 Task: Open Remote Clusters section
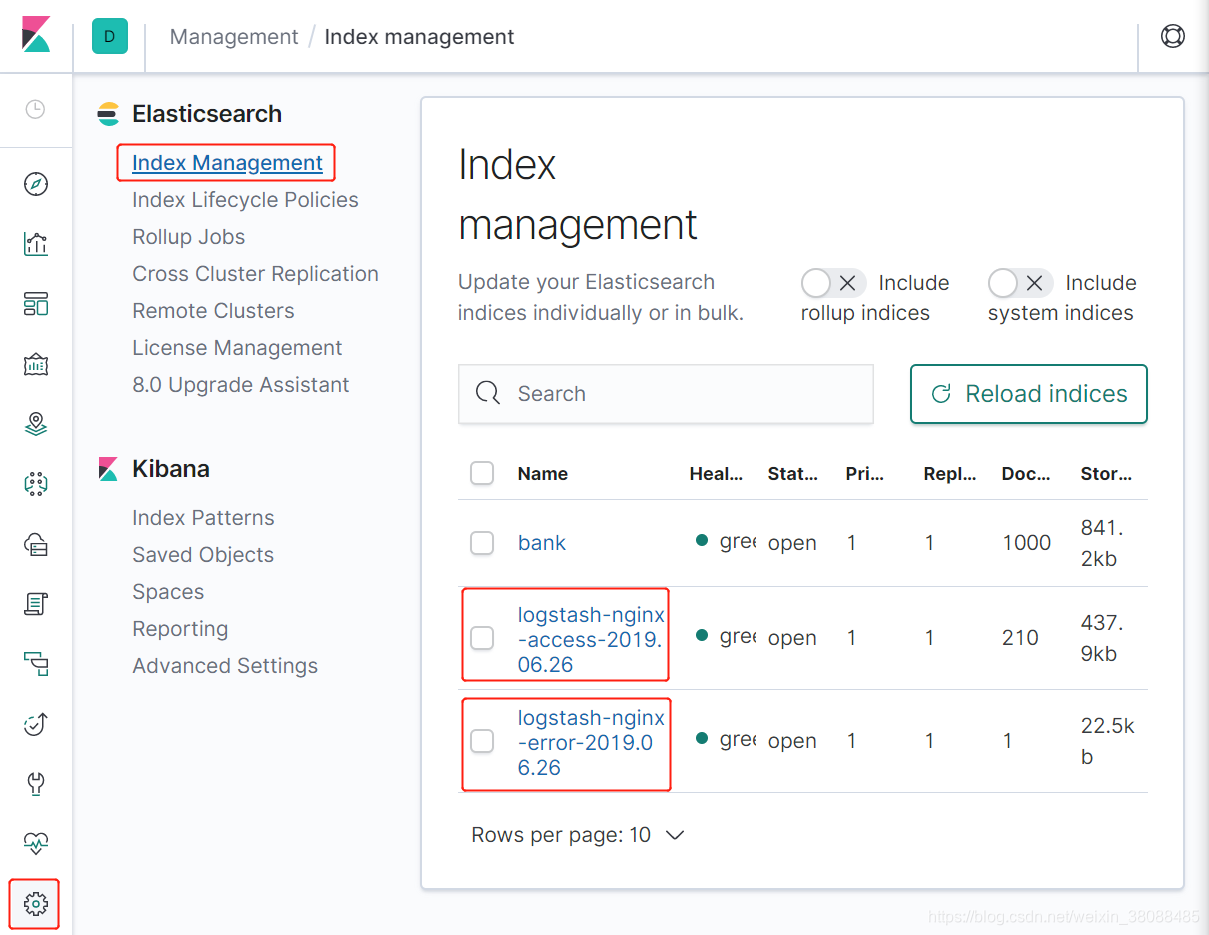tap(213, 311)
